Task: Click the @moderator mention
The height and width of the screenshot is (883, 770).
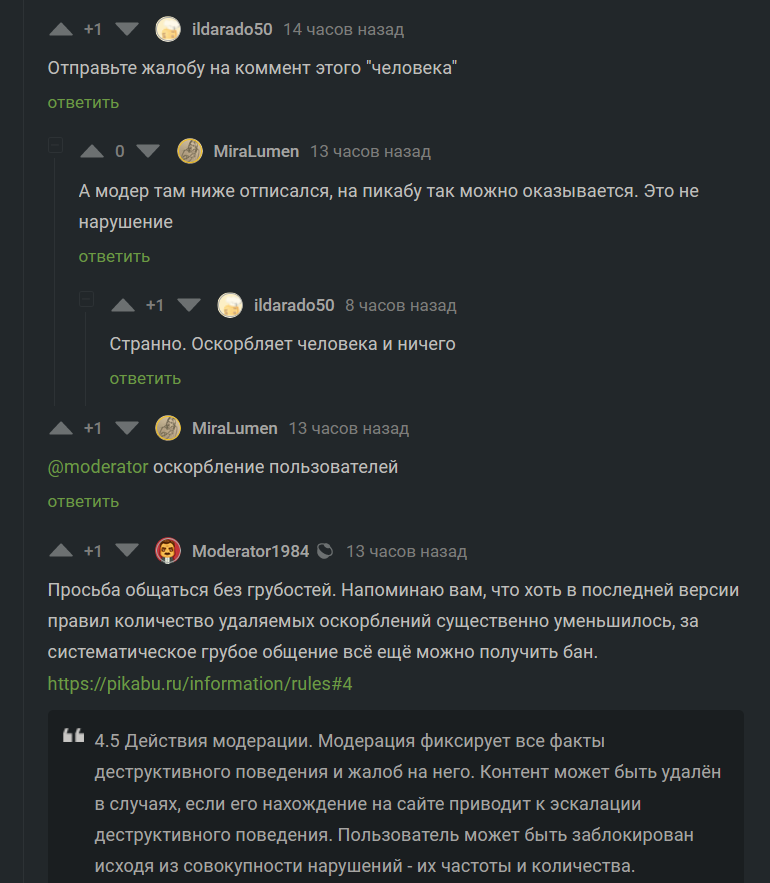Action: pos(98,467)
